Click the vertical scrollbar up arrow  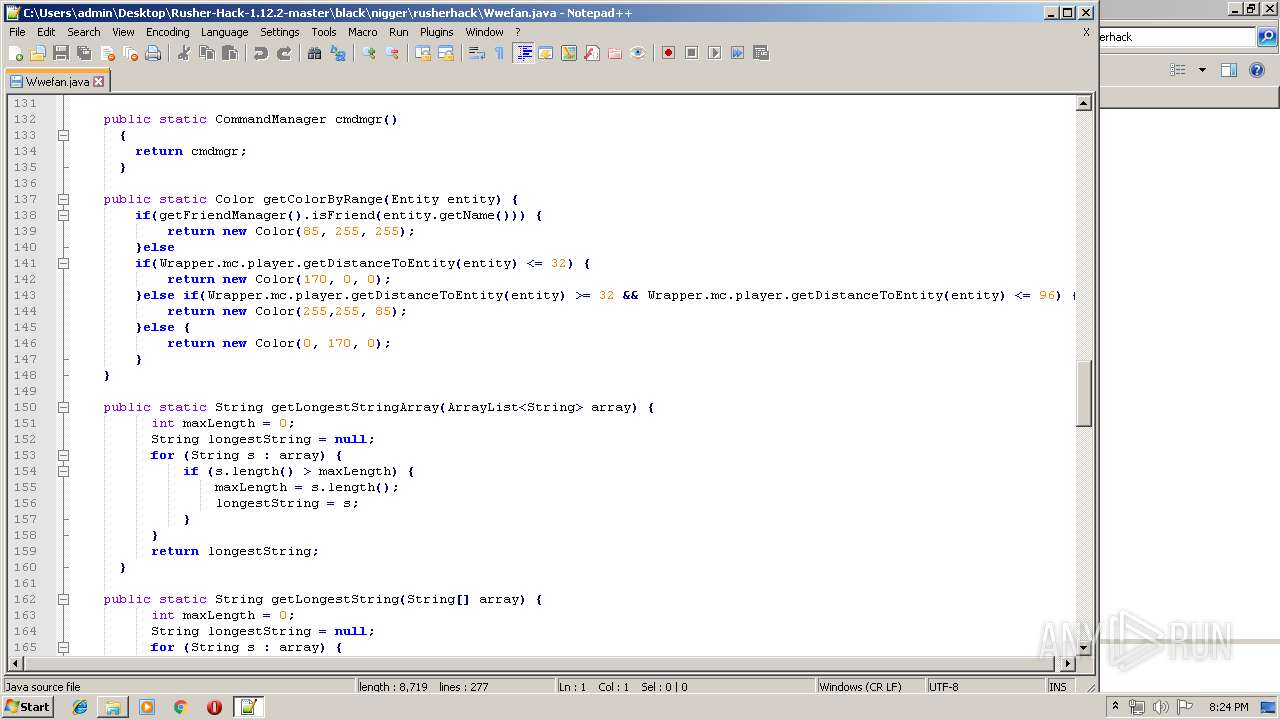[x=1084, y=103]
